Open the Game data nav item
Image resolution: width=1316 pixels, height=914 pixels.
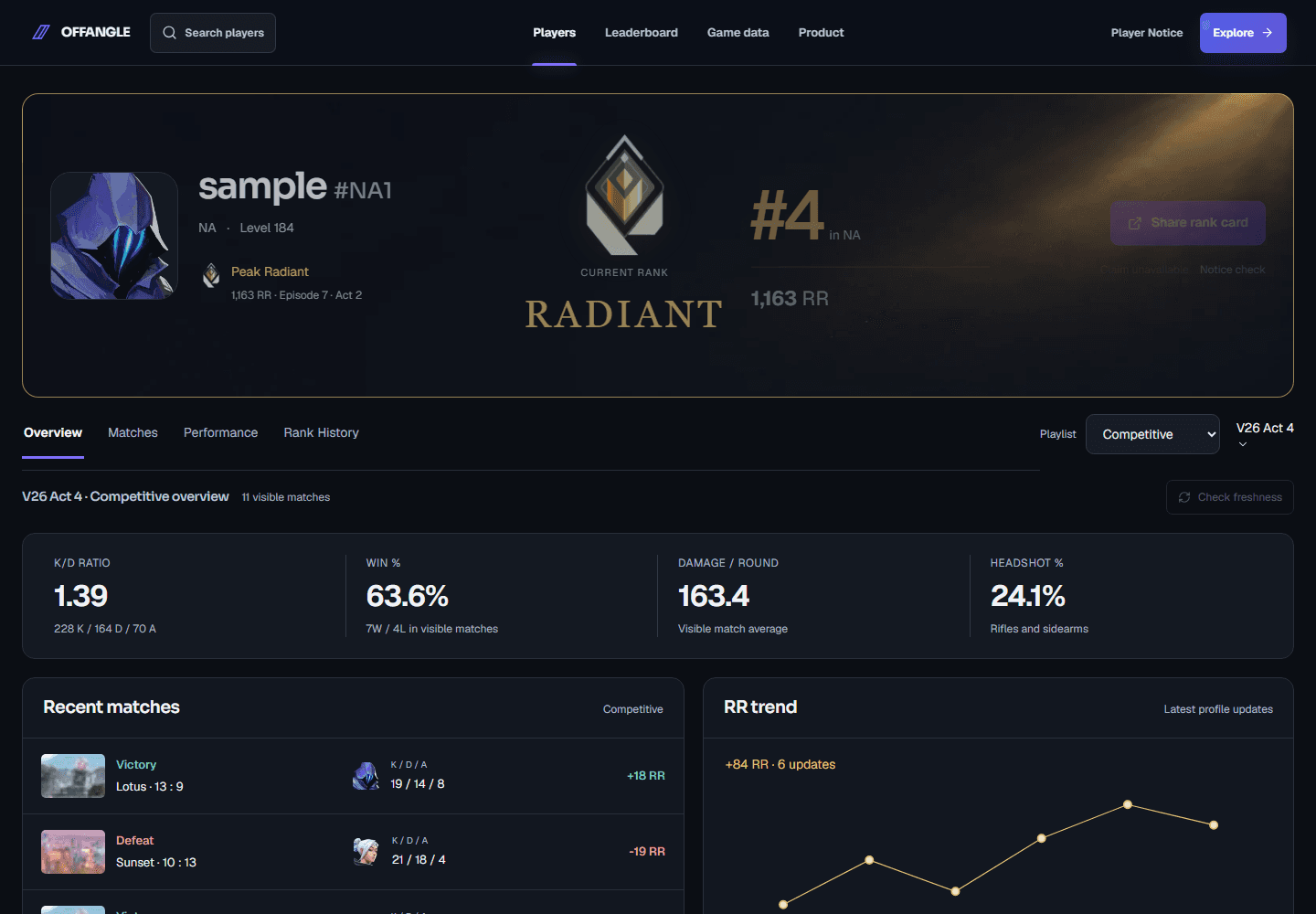pyautogui.click(x=738, y=33)
